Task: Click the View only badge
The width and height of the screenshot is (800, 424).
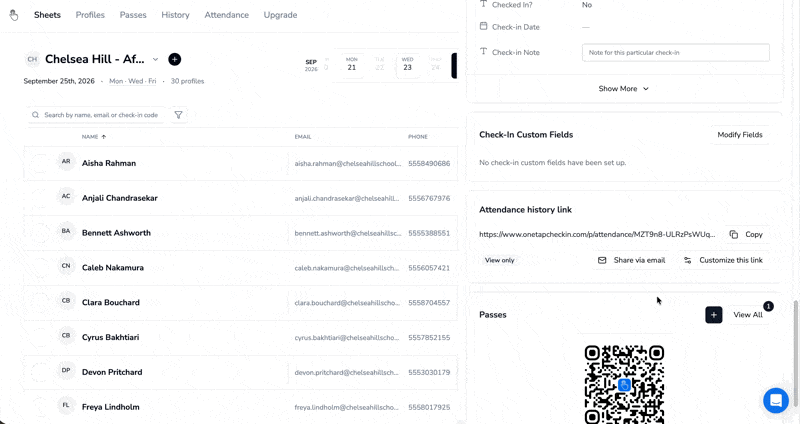Action: point(499,260)
